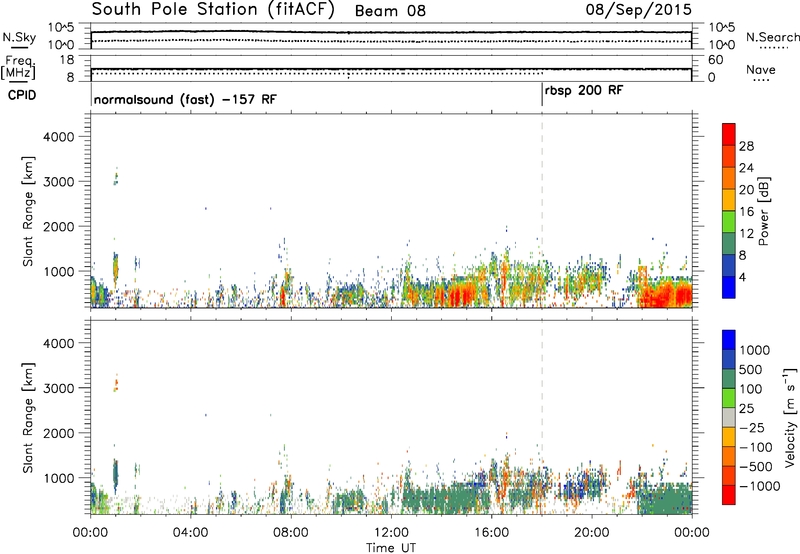Click the Freq. [MHz] axis label
Image resolution: width=800 pixels, height=554 pixels.
(18, 68)
